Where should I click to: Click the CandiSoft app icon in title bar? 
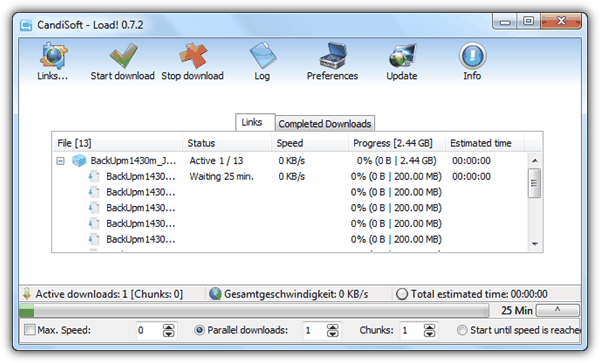(26, 26)
